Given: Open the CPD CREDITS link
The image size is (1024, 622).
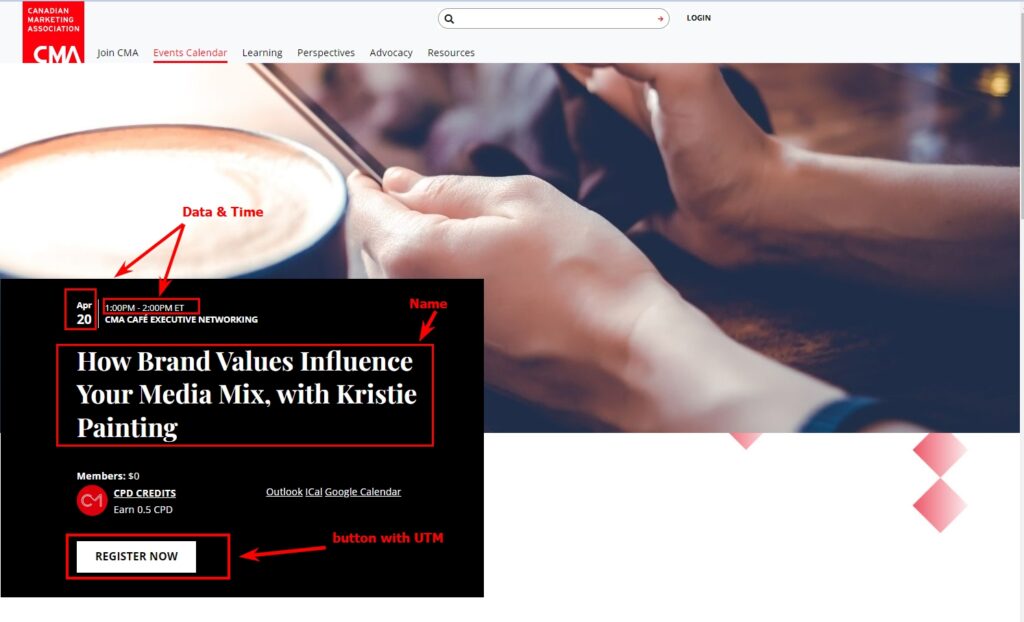Looking at the screenshot, I should coord(145,493).
